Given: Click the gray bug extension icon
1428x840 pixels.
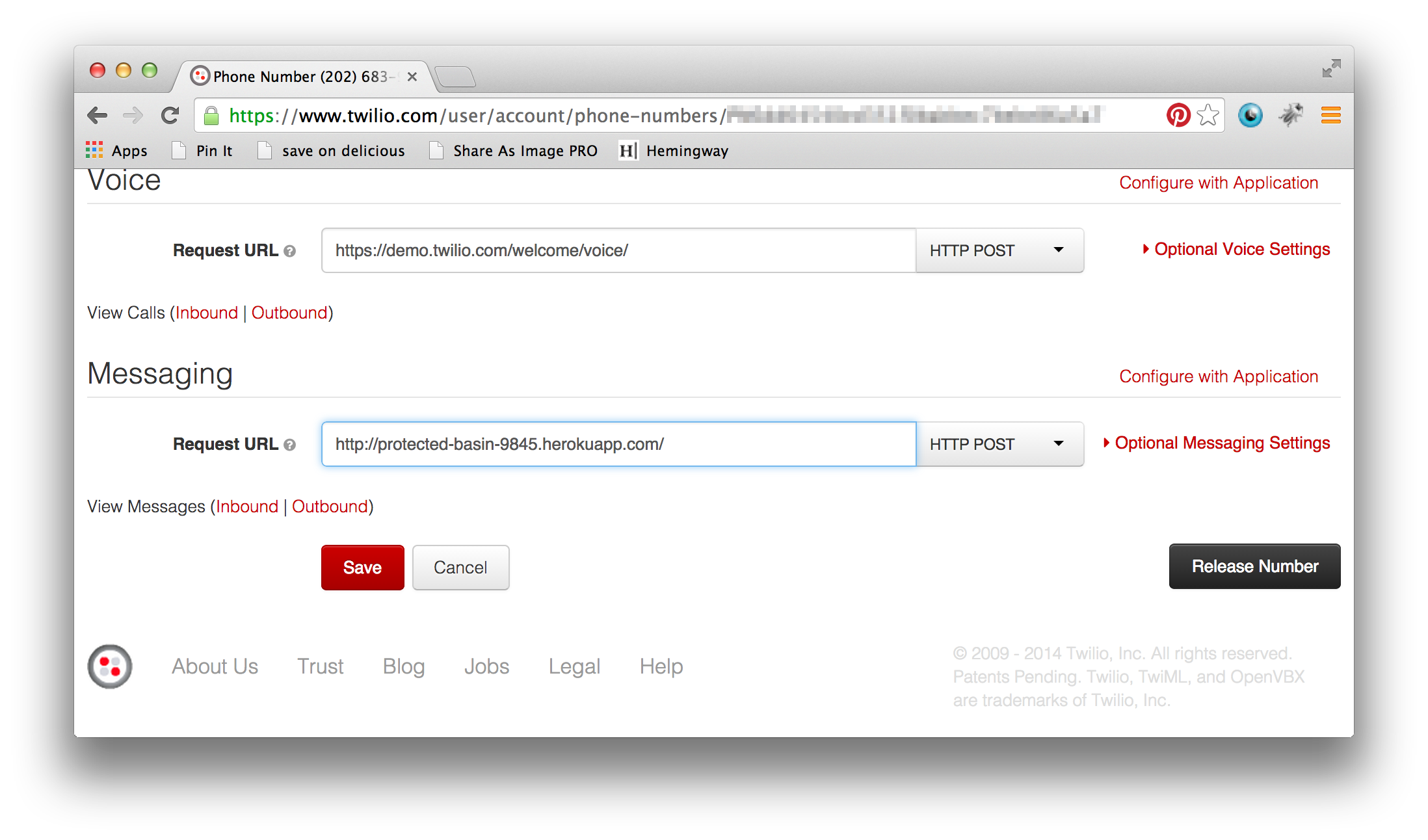Looking at the screenshot, I should [x=1291, y=115].
